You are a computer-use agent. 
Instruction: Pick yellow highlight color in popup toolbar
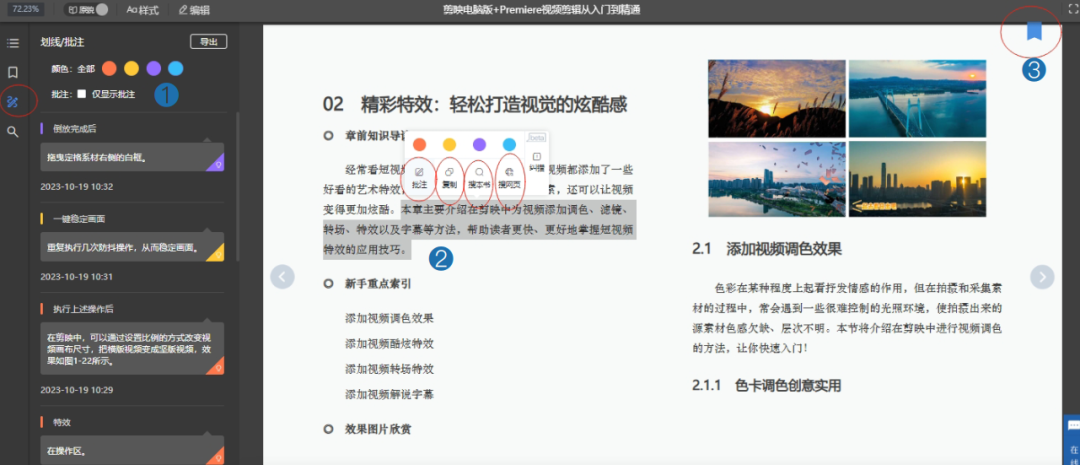(x=450, y=145)
